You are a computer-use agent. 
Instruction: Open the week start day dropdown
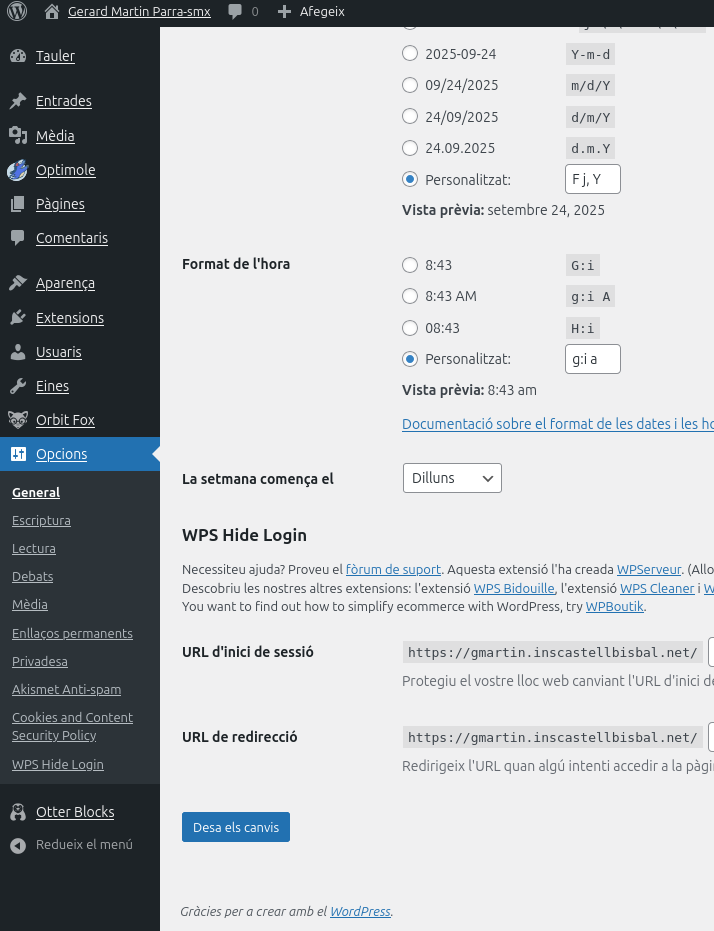(451, 478)
